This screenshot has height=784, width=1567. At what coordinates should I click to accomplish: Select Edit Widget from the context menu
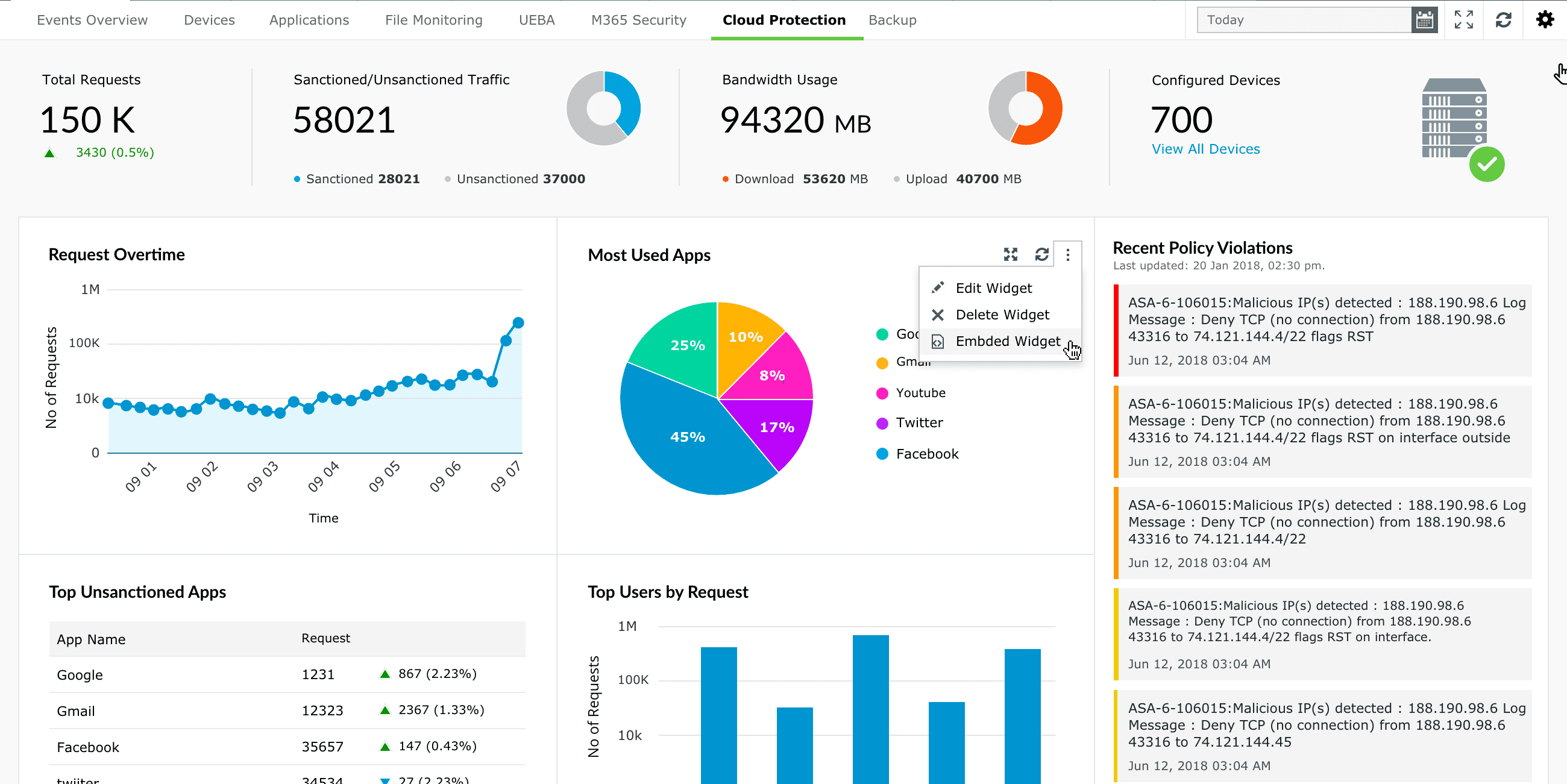pos(993,287)
